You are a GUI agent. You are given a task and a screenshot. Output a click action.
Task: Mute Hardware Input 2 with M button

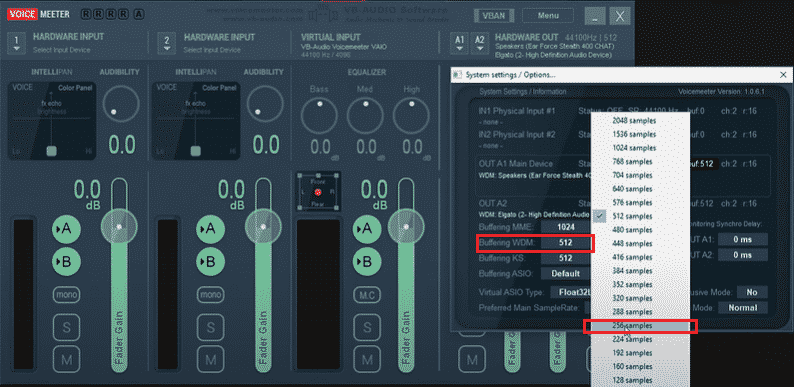tap(211, 360)
